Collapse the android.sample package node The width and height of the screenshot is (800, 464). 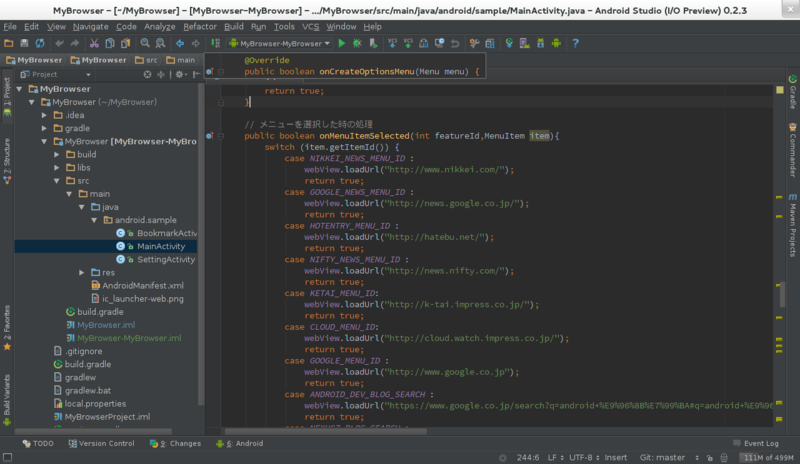click(x=94, y=220)
